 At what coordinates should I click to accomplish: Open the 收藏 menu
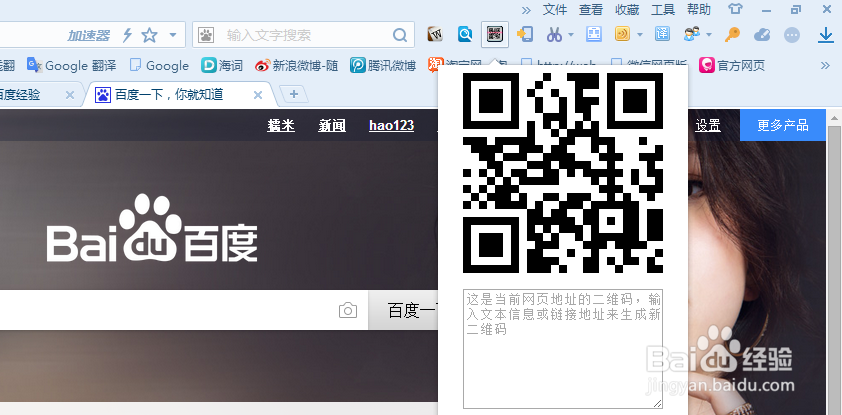click(x=627, y=9)
